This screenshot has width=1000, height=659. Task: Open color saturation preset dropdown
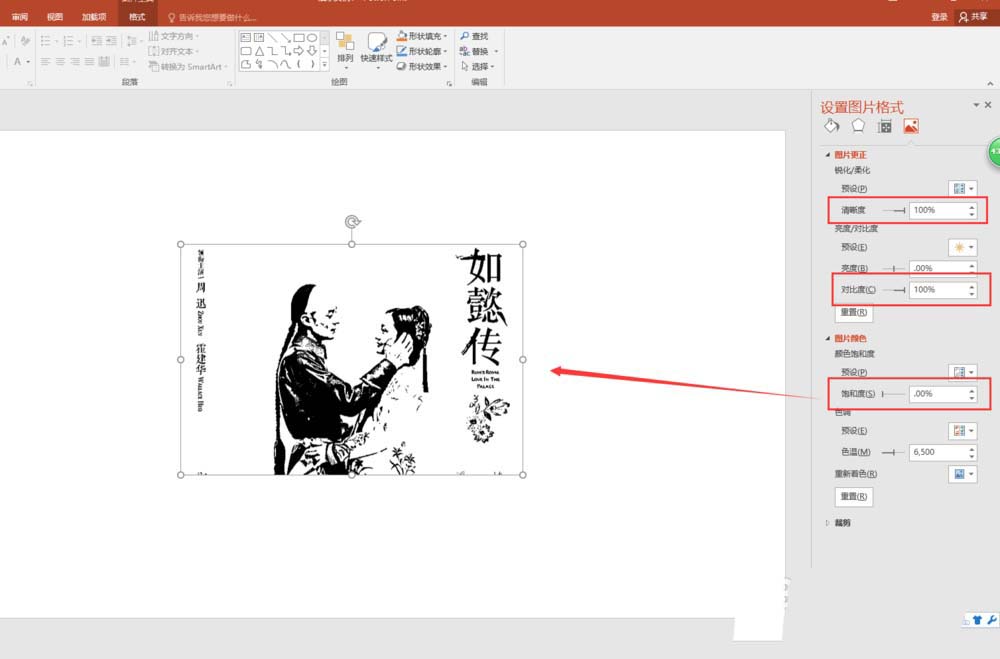[x=963, y=373]
